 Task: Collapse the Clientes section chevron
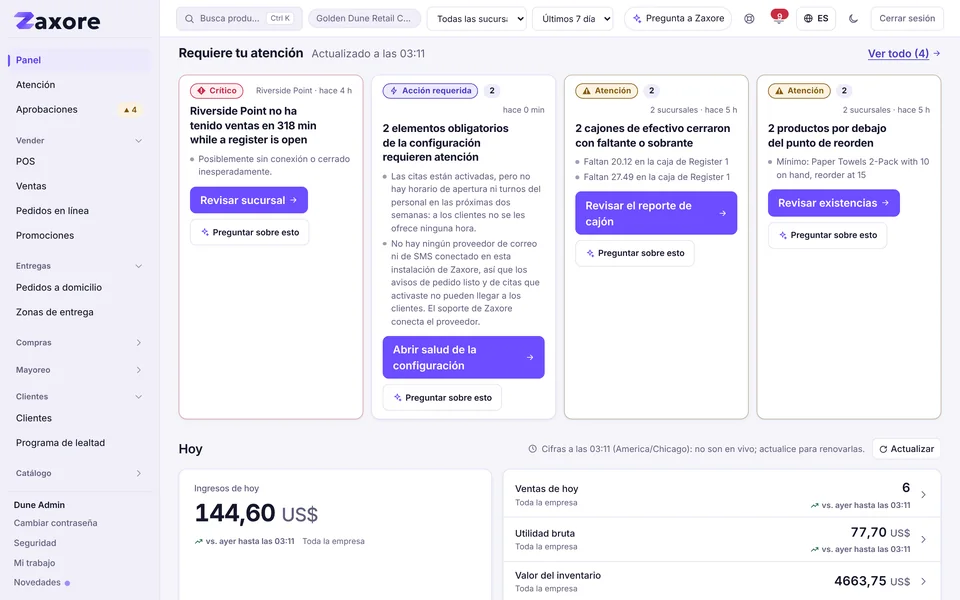(x=138, y=397)
